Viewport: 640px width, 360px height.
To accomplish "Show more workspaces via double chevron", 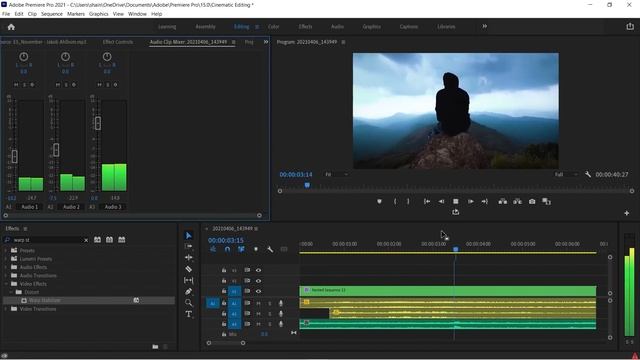I will pos(484,26).
